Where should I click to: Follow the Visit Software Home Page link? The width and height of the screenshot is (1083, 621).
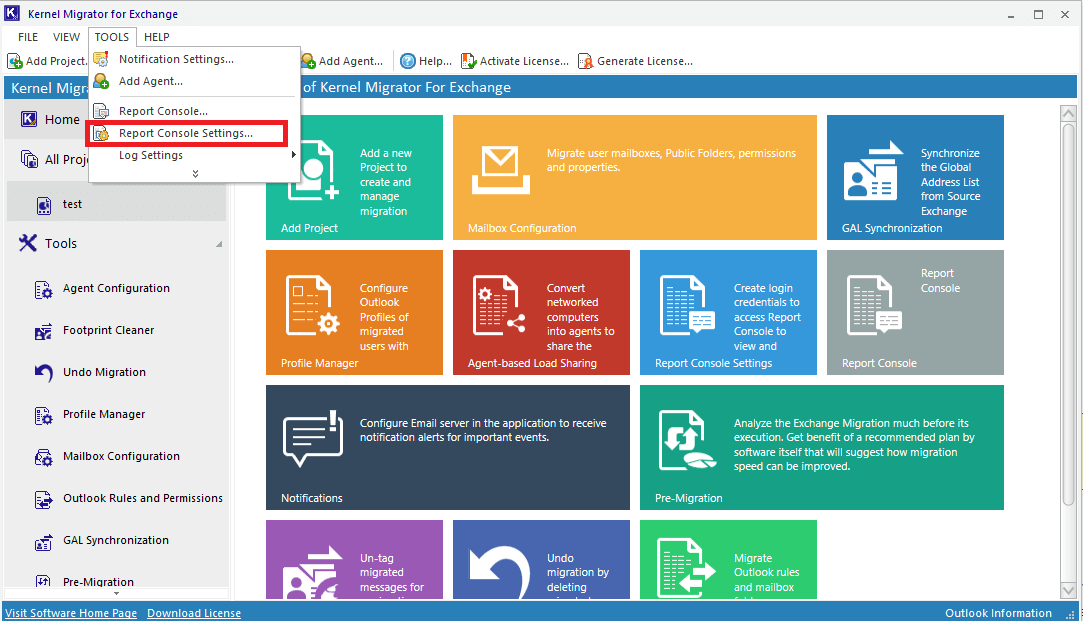[71, 613]
